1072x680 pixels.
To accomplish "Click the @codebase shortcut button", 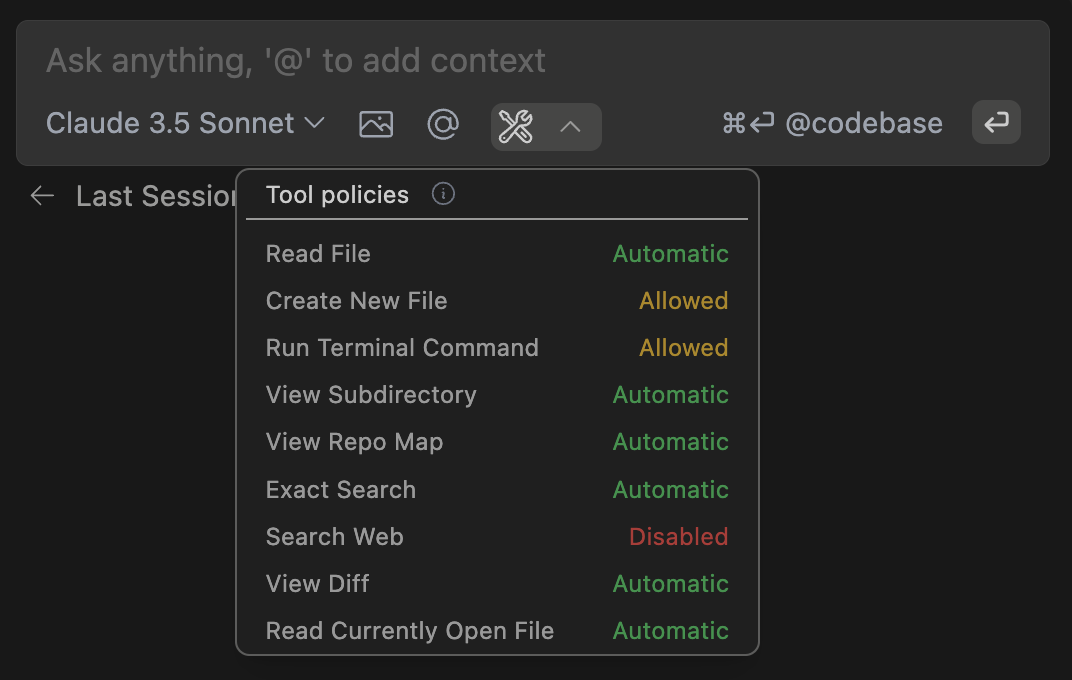I will tap(832, 124).
